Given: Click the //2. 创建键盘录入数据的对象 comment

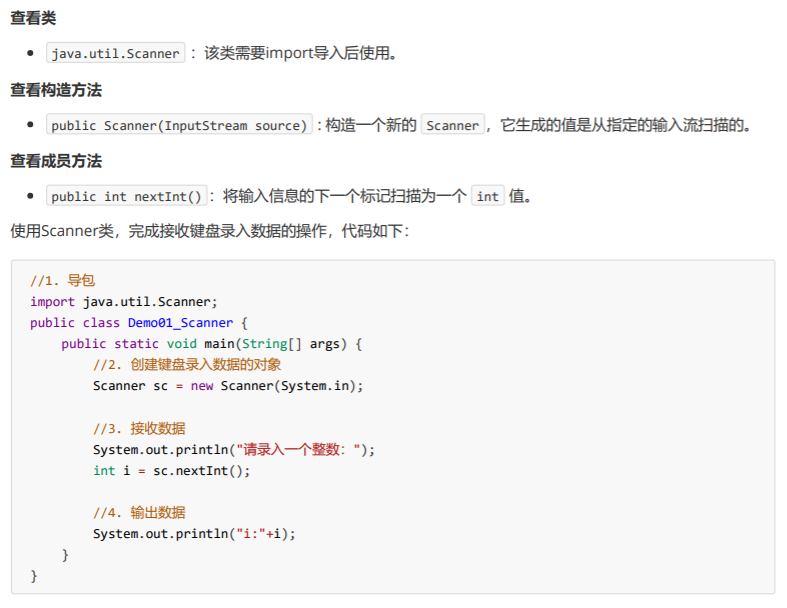Looking at the screenshot, I should point(187,364).
